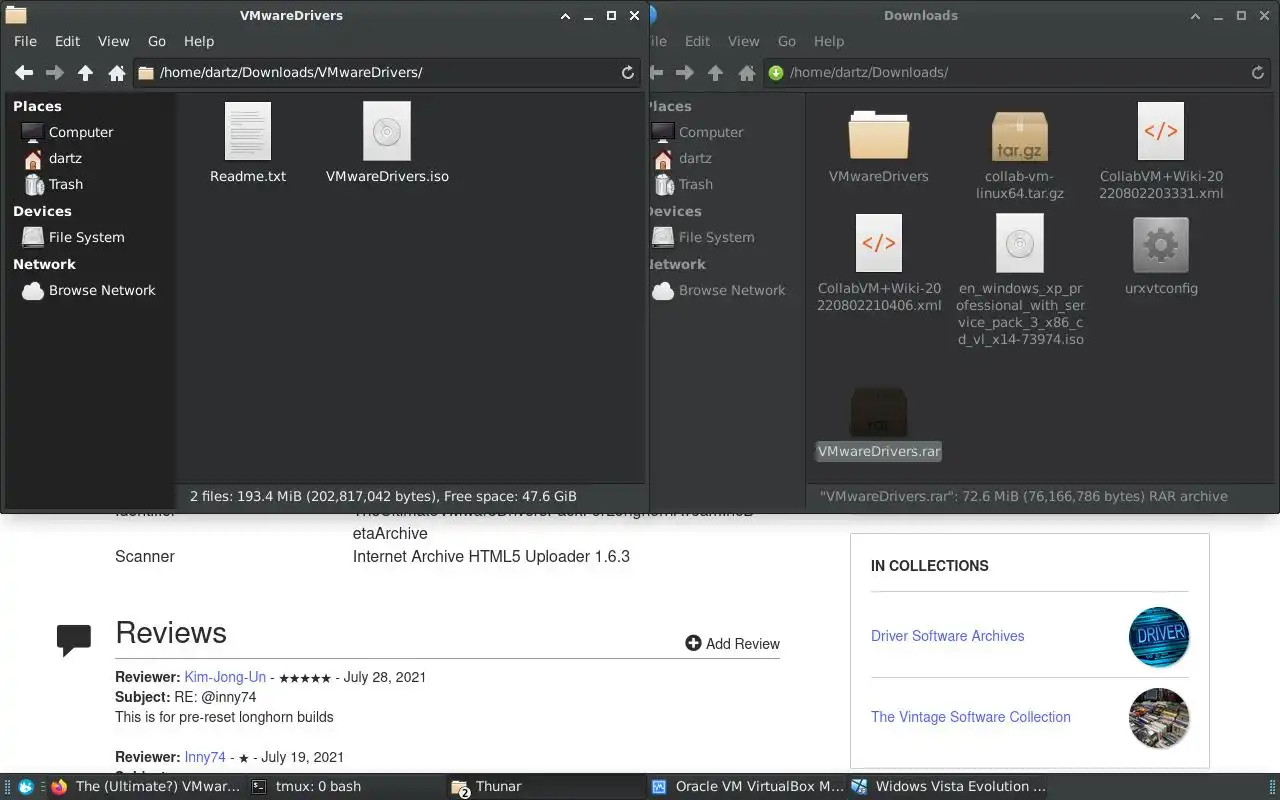Open dartz home in Downloads sidebar
Image resolution: width=1280 pixels, height=800 pixels.
[695, 158]
